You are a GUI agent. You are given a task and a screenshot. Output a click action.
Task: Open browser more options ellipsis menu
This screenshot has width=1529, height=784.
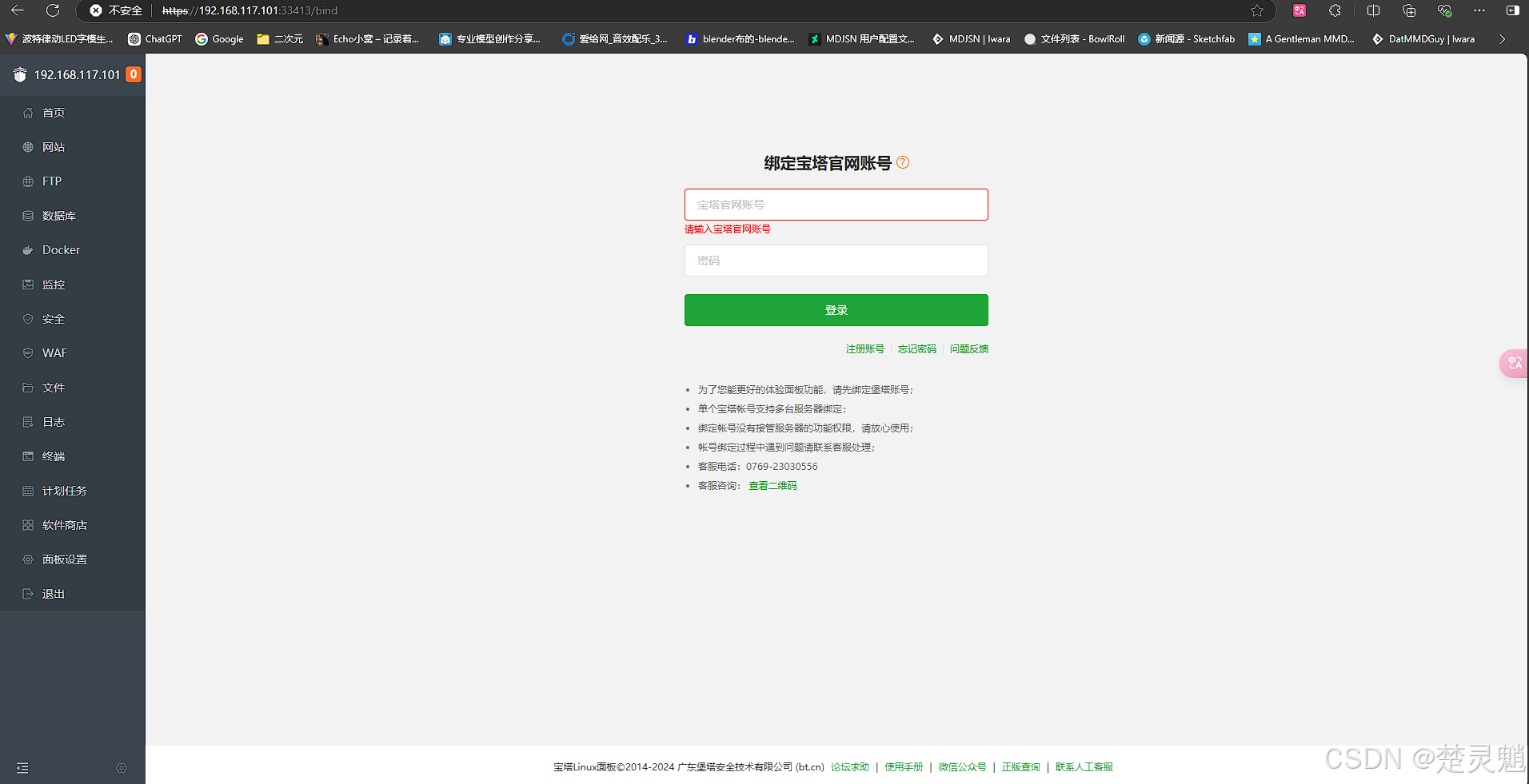tap(1479, 10)
